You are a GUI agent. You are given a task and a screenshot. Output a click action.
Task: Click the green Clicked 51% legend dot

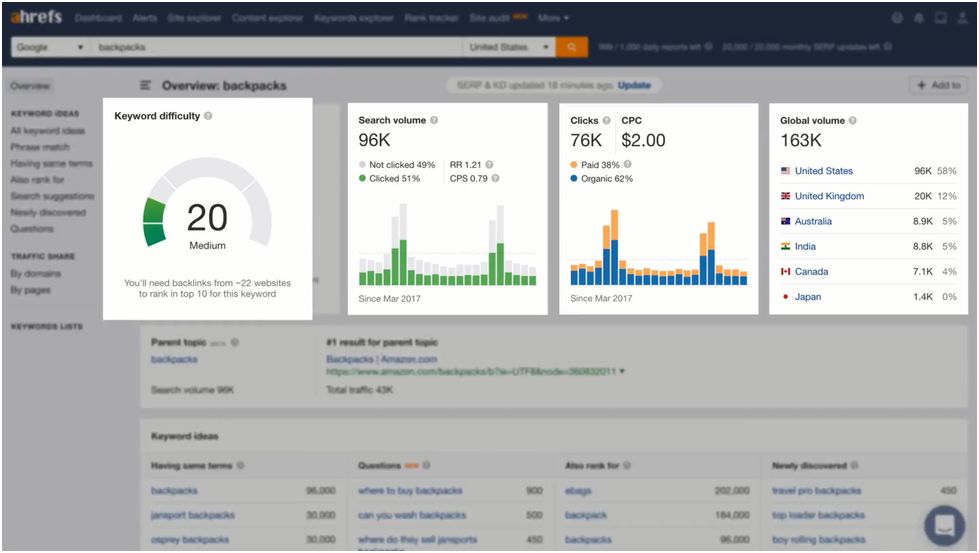[x=362, y=179]
